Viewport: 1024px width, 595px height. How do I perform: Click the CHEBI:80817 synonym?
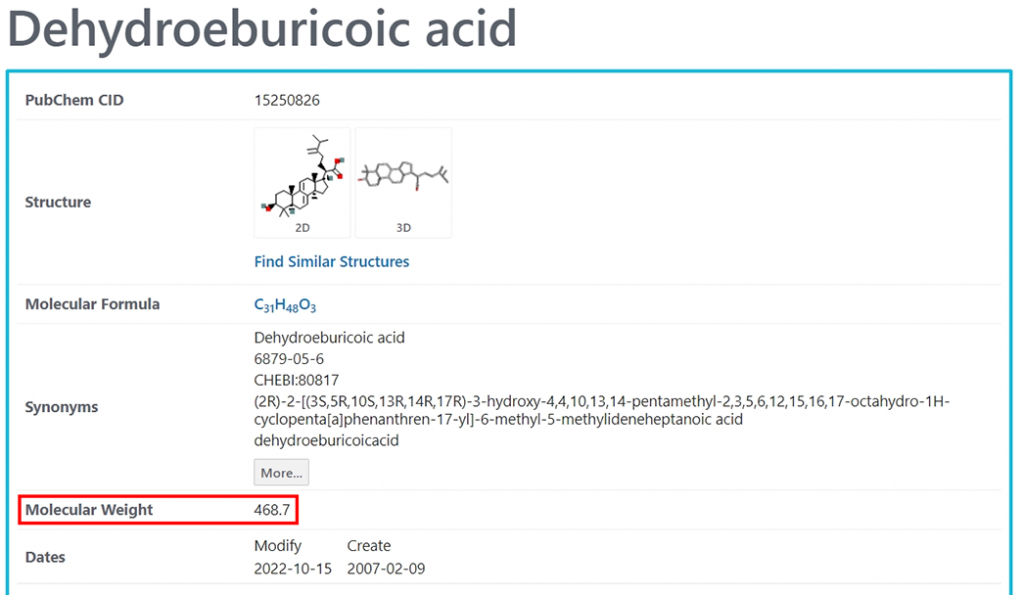pos(296,379)
